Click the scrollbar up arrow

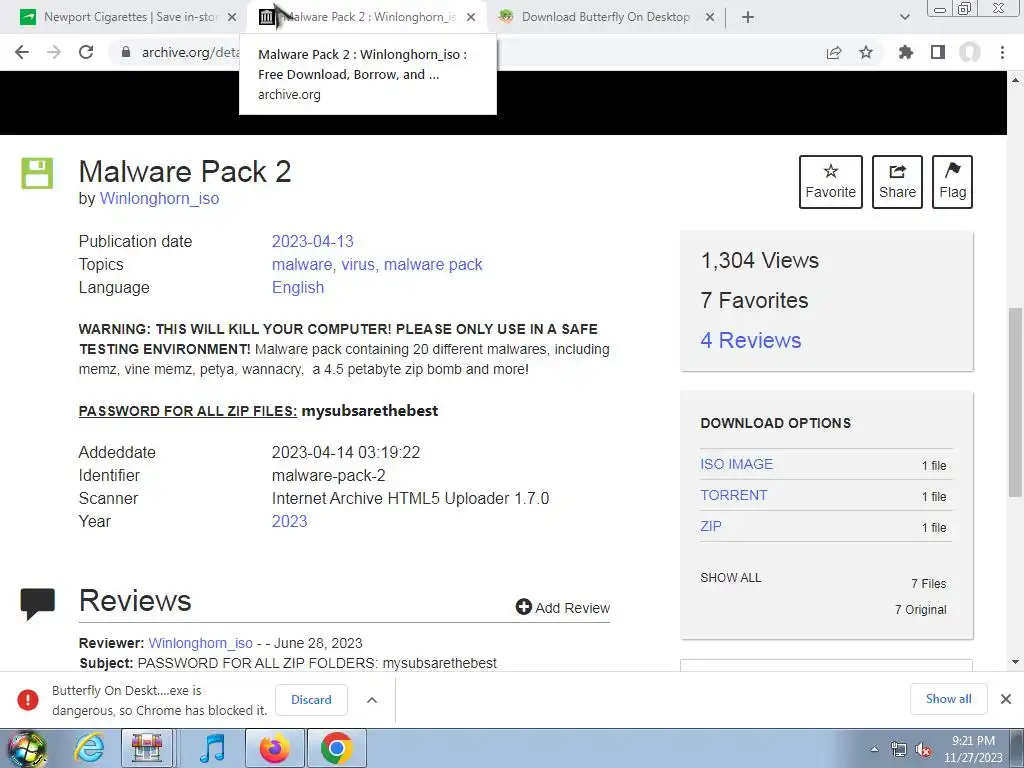[1015, 80]
